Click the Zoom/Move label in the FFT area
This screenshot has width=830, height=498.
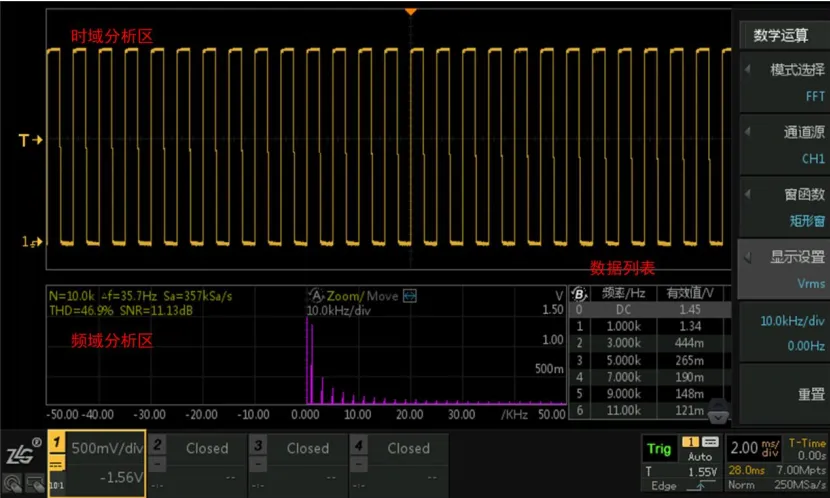362,296
